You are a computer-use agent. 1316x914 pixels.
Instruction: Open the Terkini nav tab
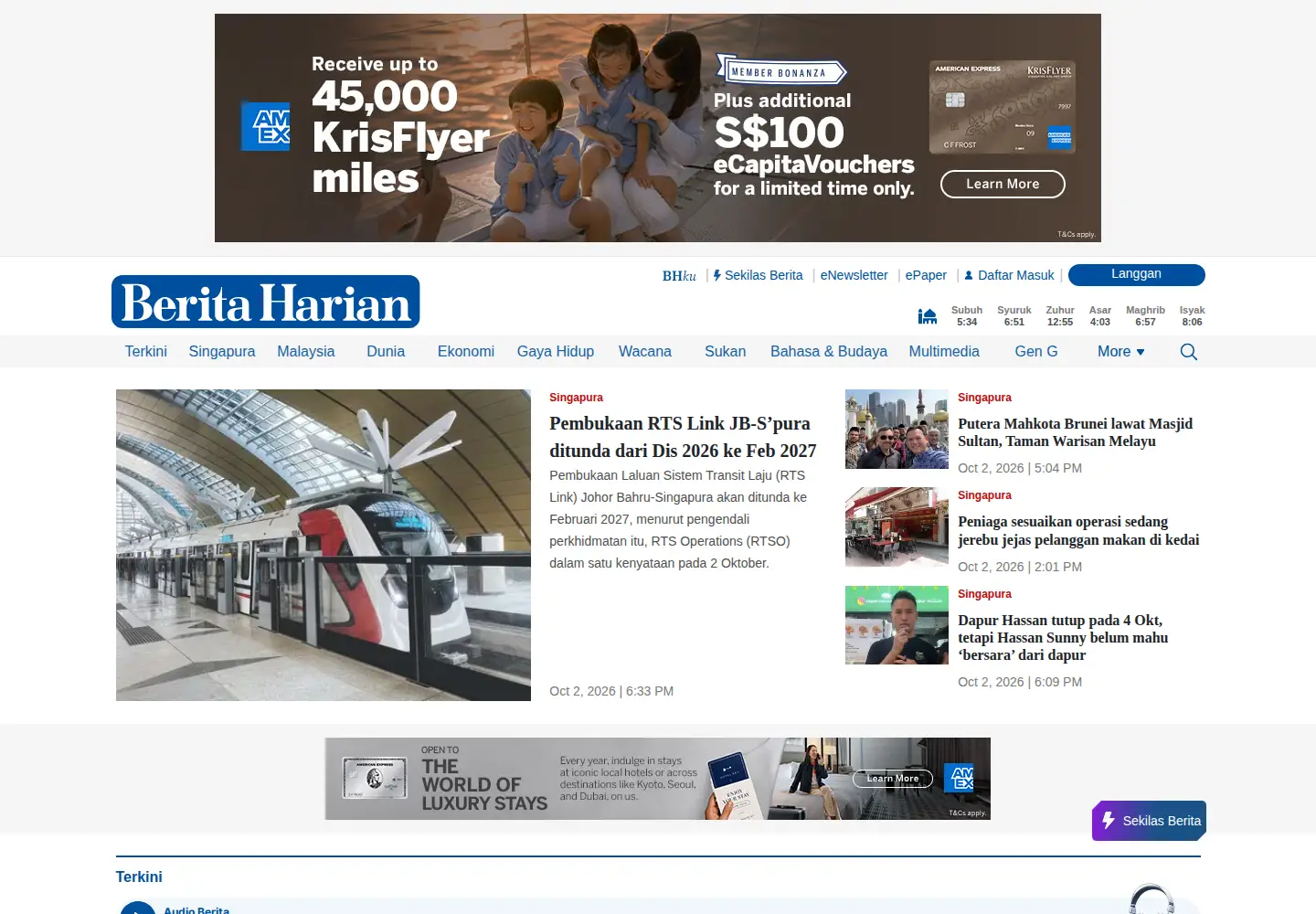click(x=146, y=352)
